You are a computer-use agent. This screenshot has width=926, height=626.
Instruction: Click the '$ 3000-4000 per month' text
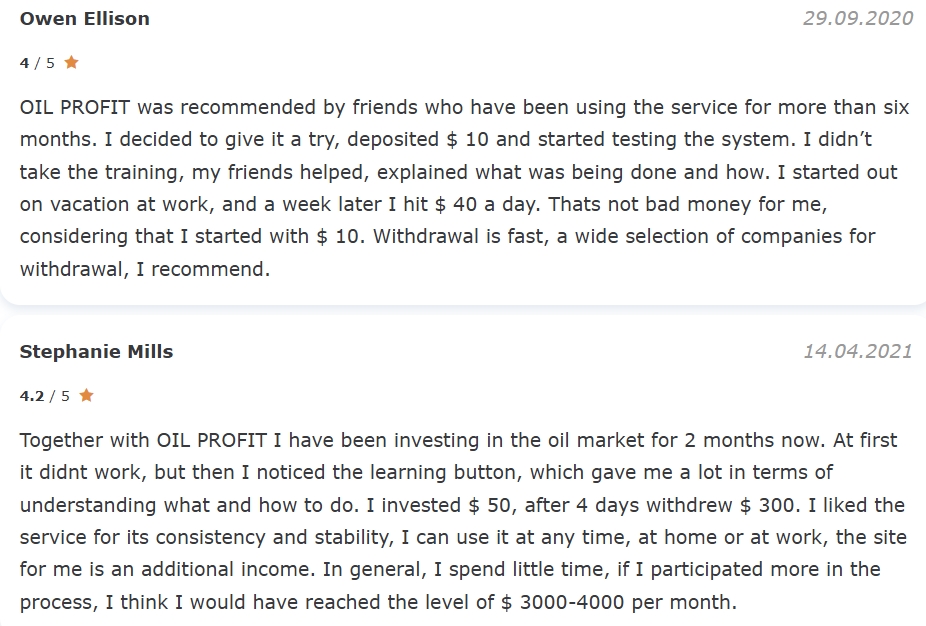[x=618, y=602]
